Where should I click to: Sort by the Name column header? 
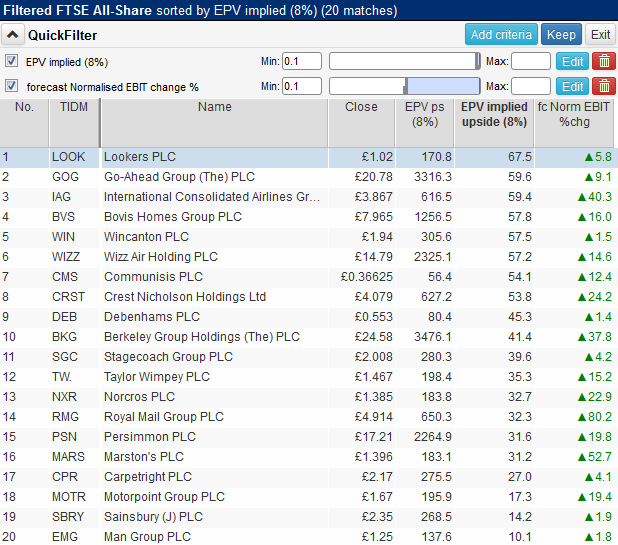click(x=214, y=123)
